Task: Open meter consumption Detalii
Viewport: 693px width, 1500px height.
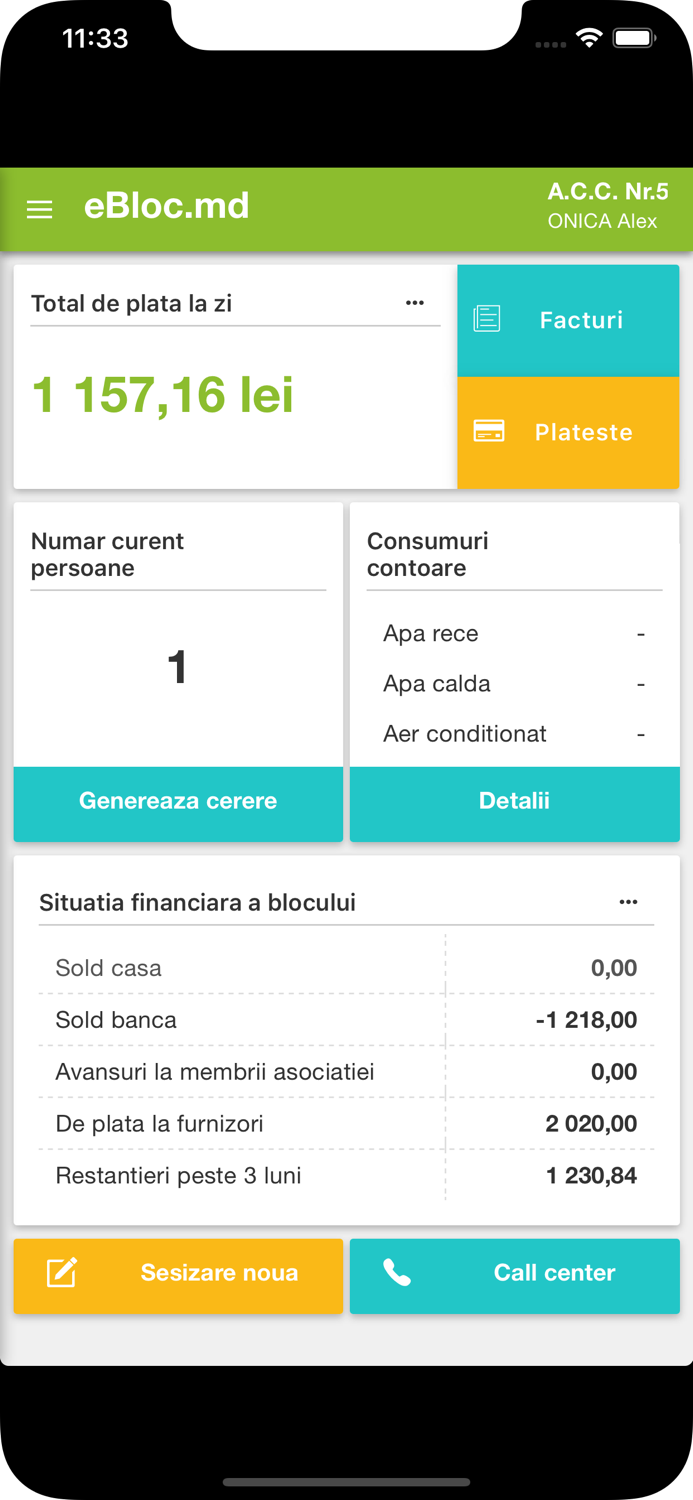Action: point(514,801)
